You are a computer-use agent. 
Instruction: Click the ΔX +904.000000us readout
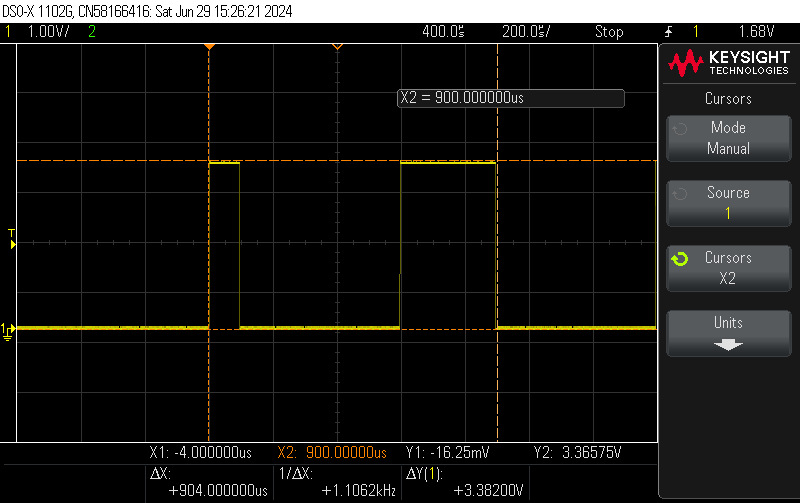(209, 482)
